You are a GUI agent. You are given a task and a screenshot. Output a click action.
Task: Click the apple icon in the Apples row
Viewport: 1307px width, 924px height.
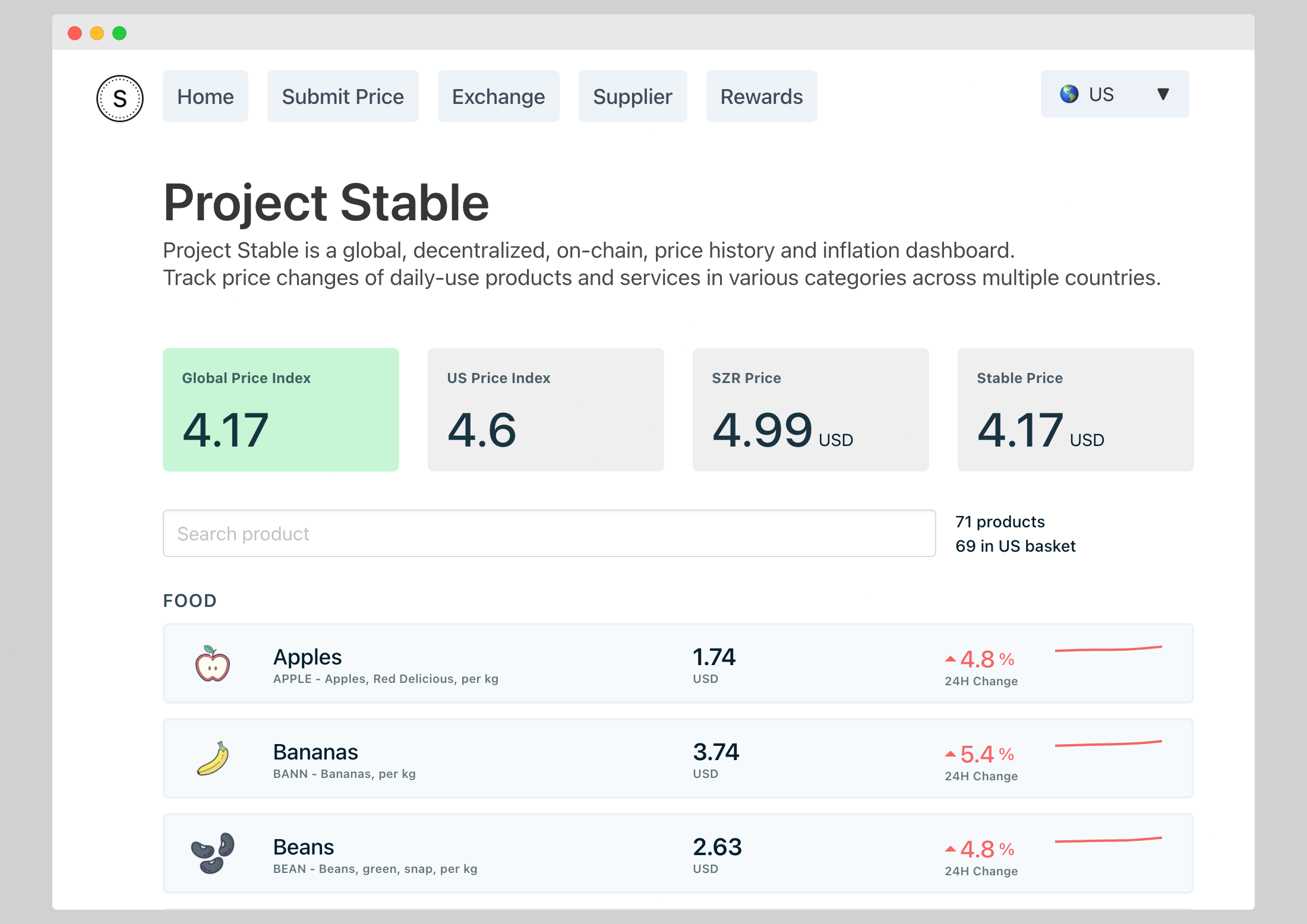tap(213, 663)
